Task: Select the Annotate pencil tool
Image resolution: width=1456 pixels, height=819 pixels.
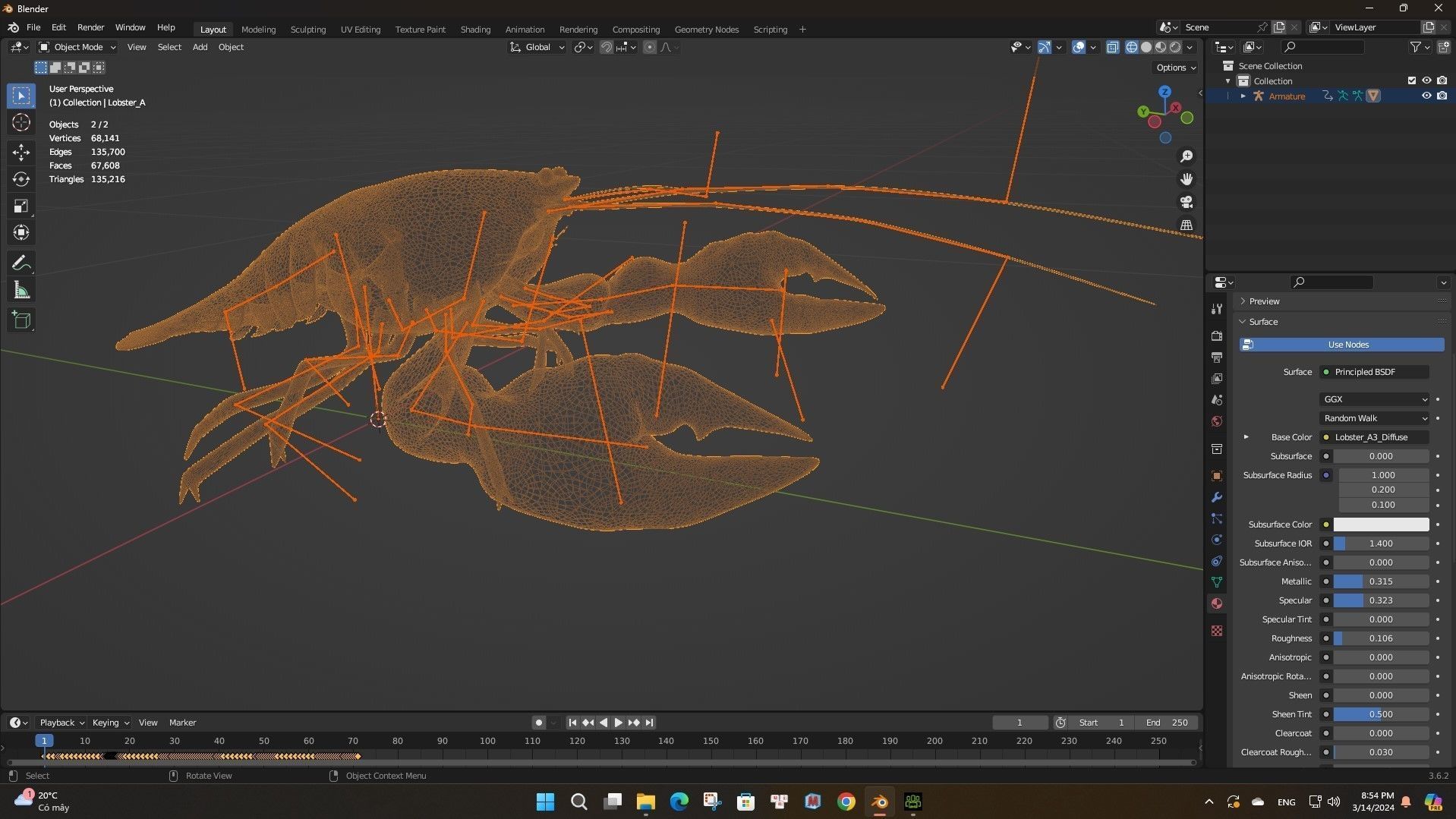Action: coord(21,263)
